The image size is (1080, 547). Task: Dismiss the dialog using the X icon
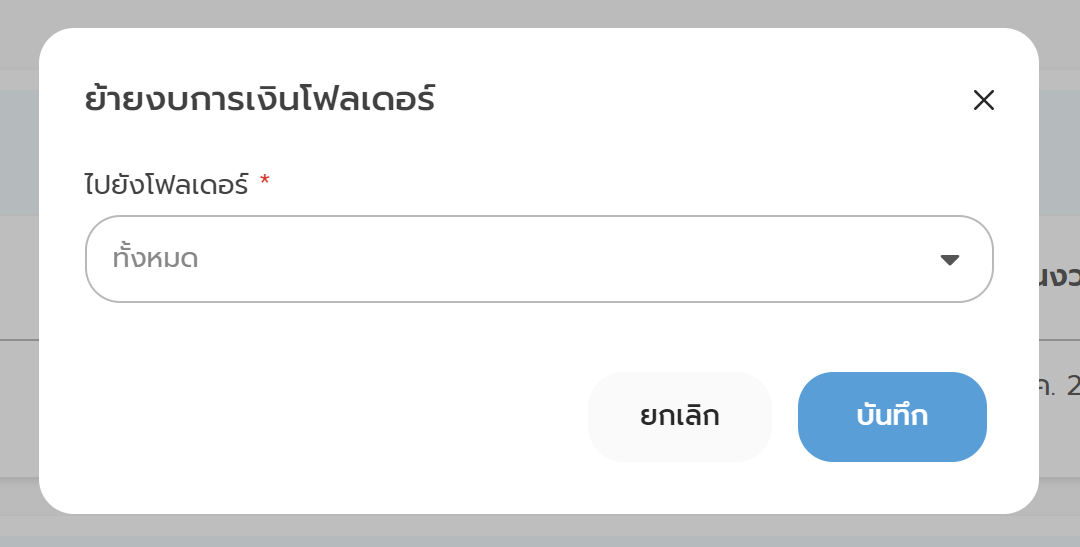point(984,100)
